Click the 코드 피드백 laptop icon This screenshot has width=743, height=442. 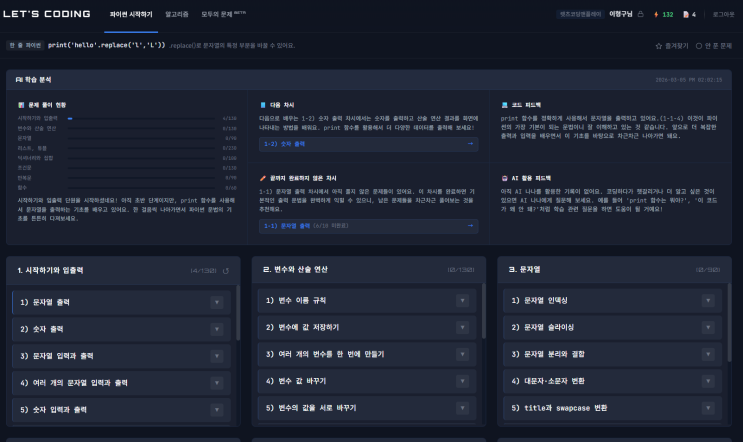coord(504,105)
